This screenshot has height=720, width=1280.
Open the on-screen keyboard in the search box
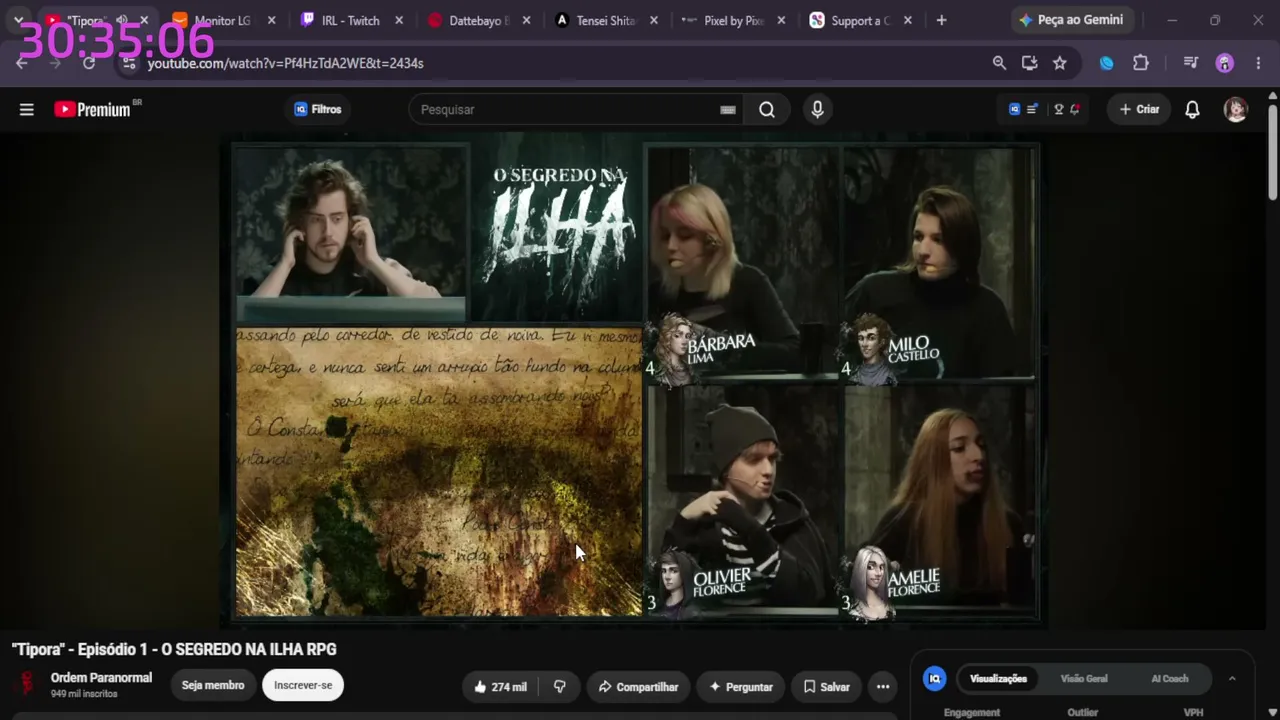[x=728, y=110]
